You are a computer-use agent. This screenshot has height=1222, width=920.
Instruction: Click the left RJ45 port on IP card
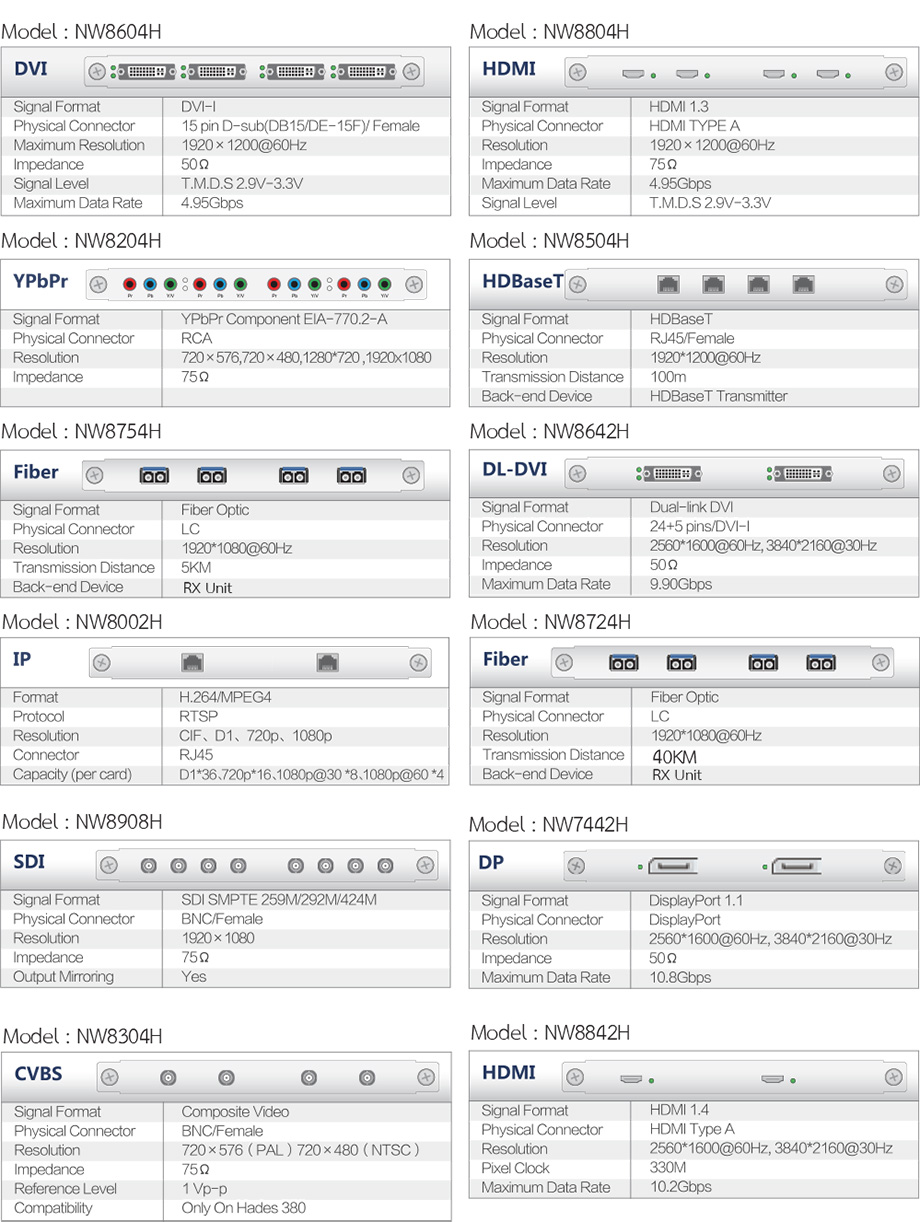click(x=192, y=662)
